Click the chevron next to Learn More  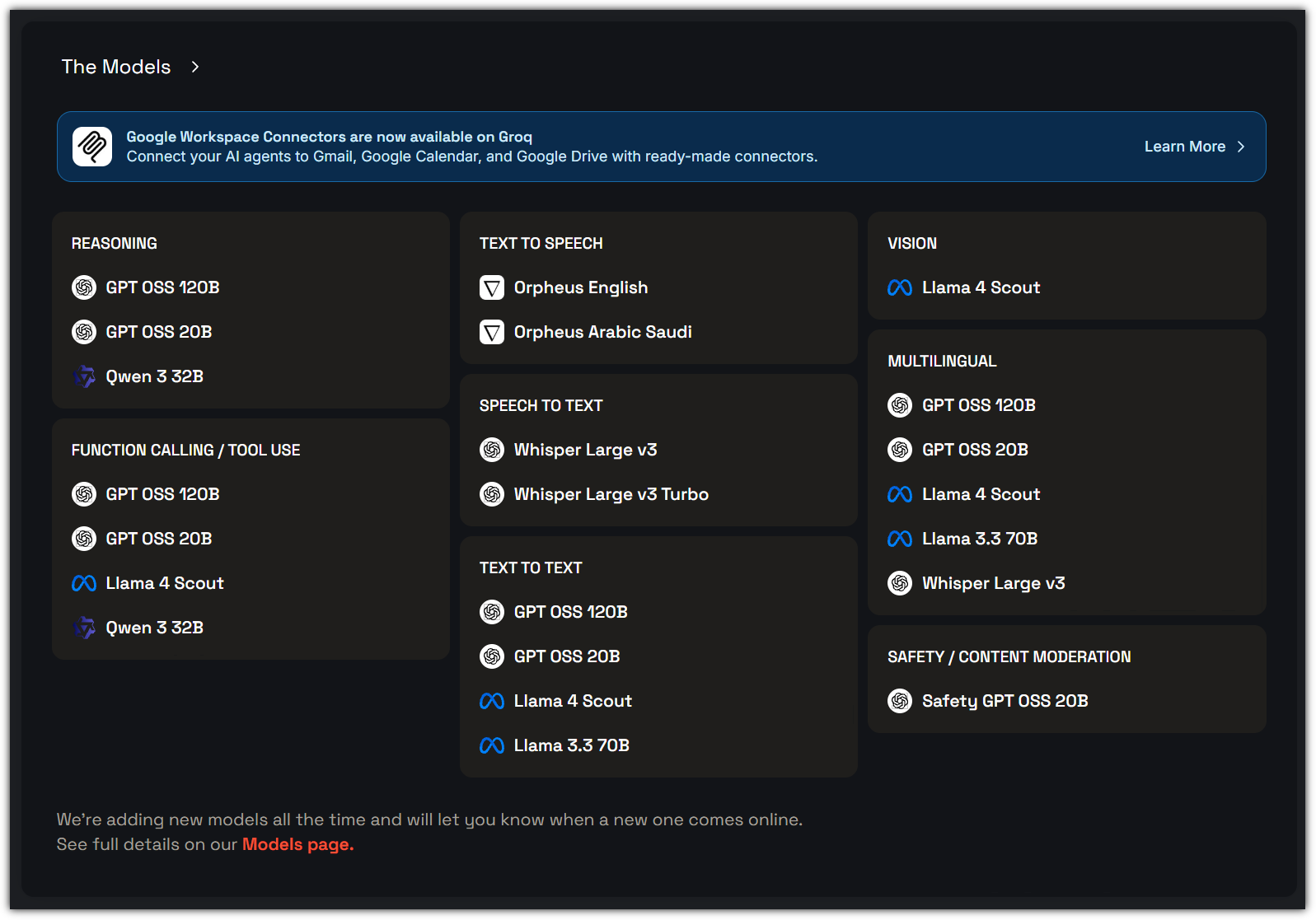(1241, 147)
